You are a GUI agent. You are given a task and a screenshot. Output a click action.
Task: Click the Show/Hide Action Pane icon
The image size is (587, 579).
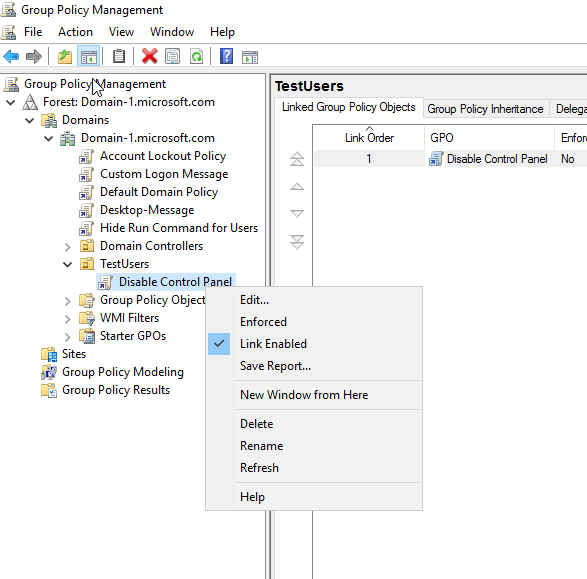point(250,57)
